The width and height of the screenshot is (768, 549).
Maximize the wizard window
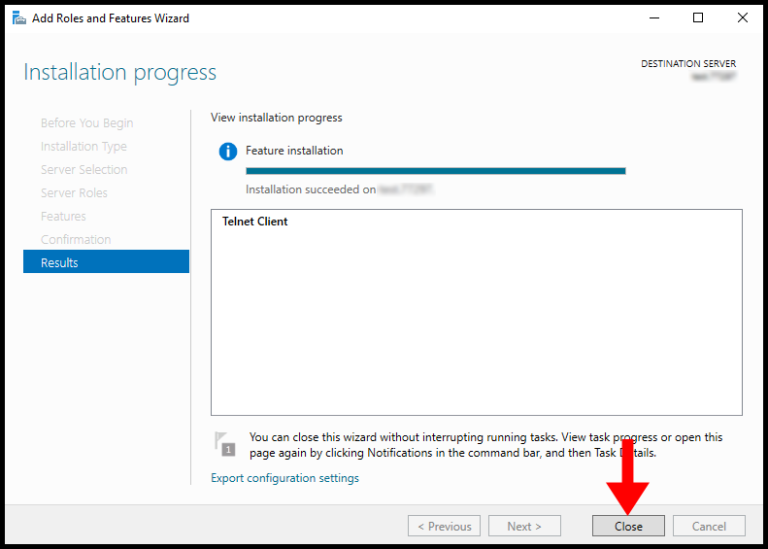(698, 18)
